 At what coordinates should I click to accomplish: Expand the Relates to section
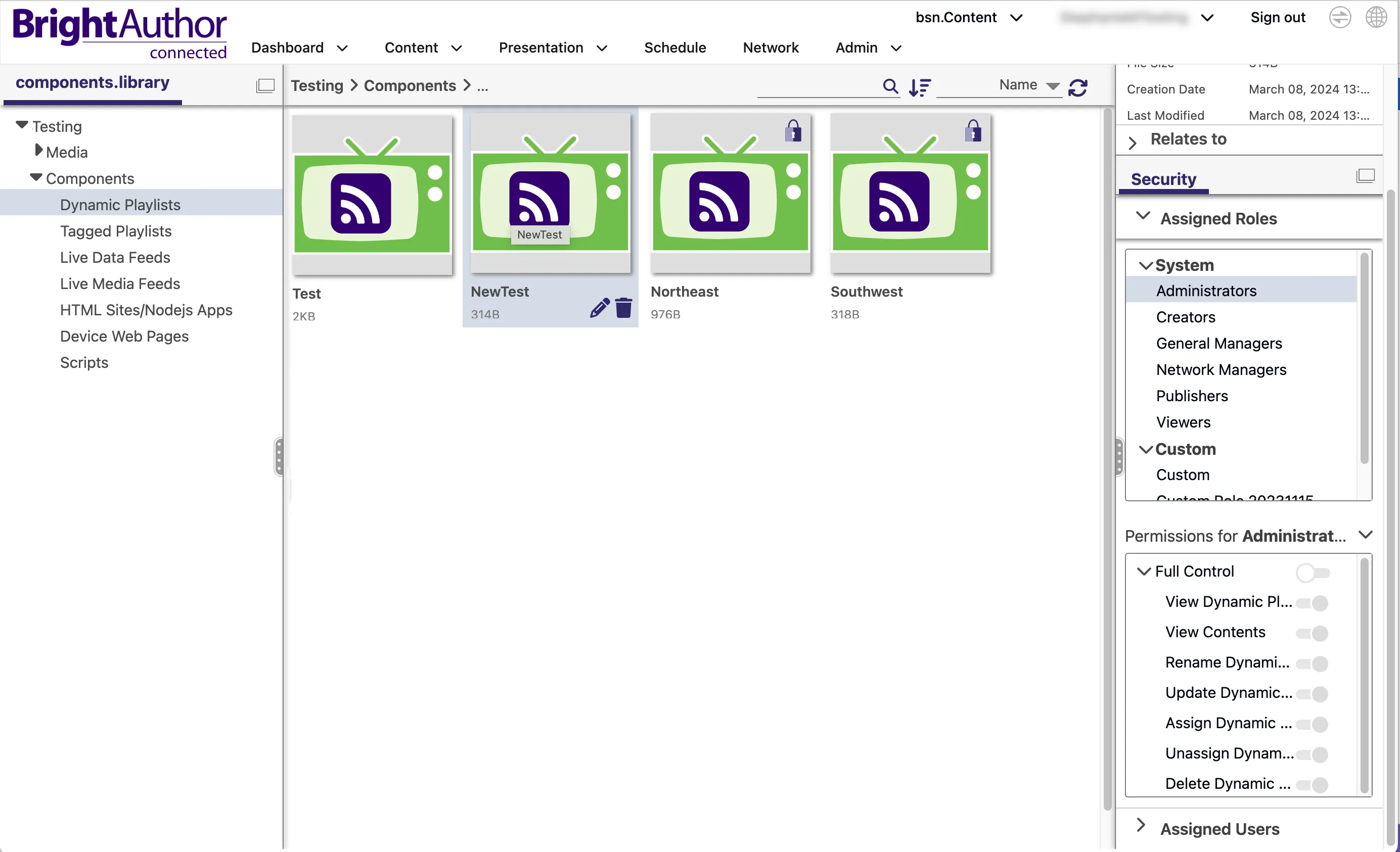[1132, 142]
